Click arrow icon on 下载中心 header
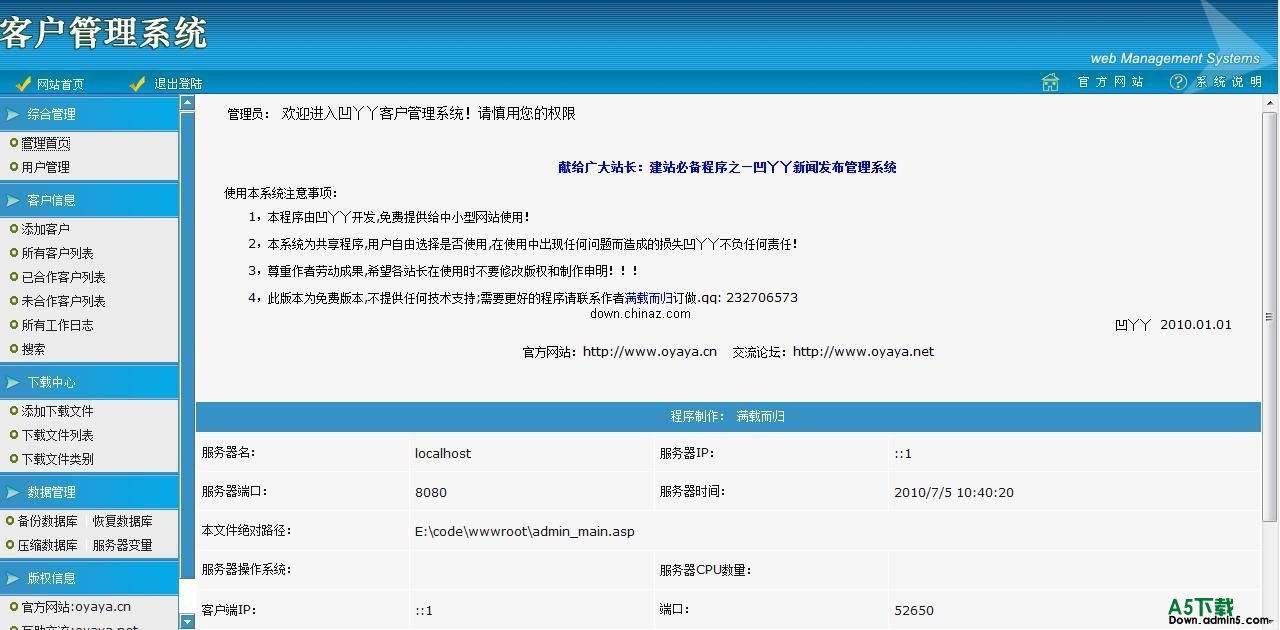 [13, 383]
